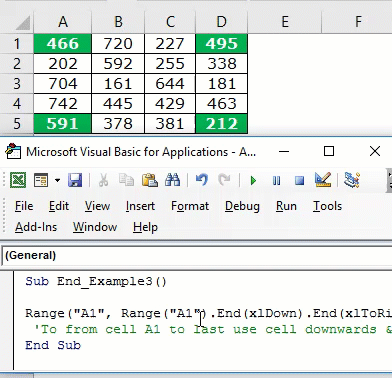Screen dimensions: 392x378
Task: Click the Insert UserForm icon
Action: coord(41,181)
